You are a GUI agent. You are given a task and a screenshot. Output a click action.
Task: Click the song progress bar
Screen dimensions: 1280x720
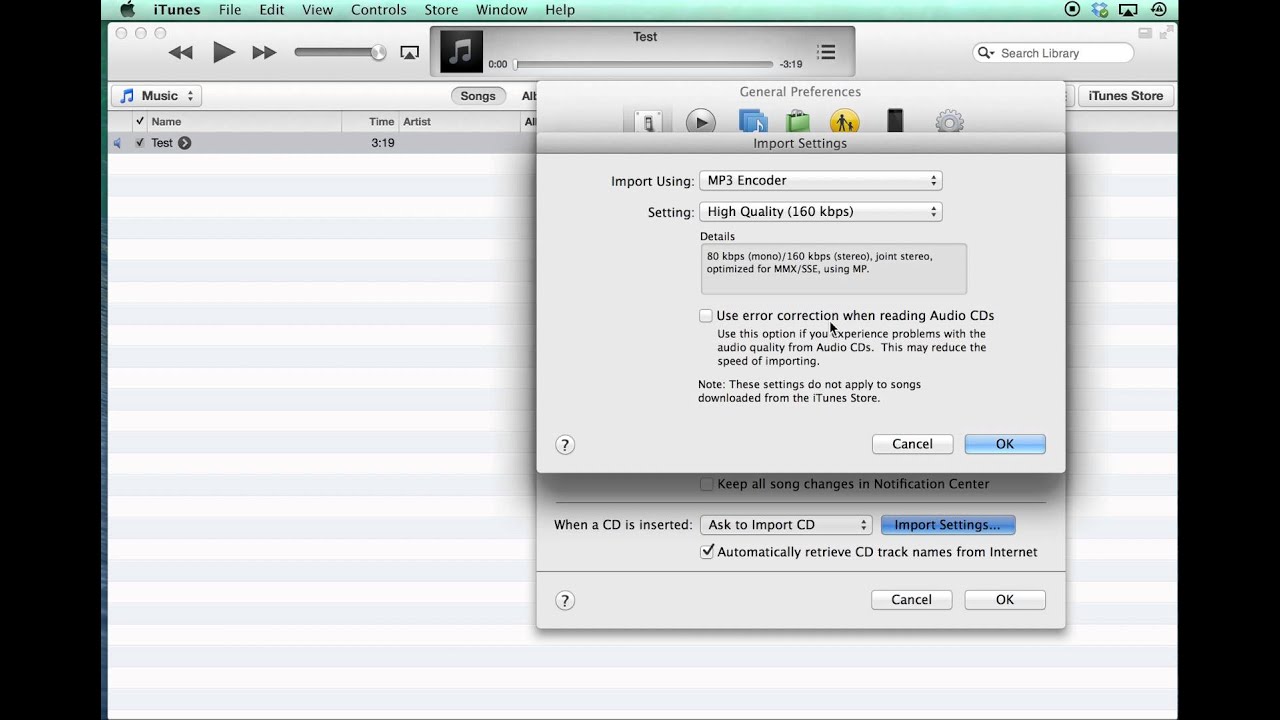pyautogui.click(x=644, y=64)
